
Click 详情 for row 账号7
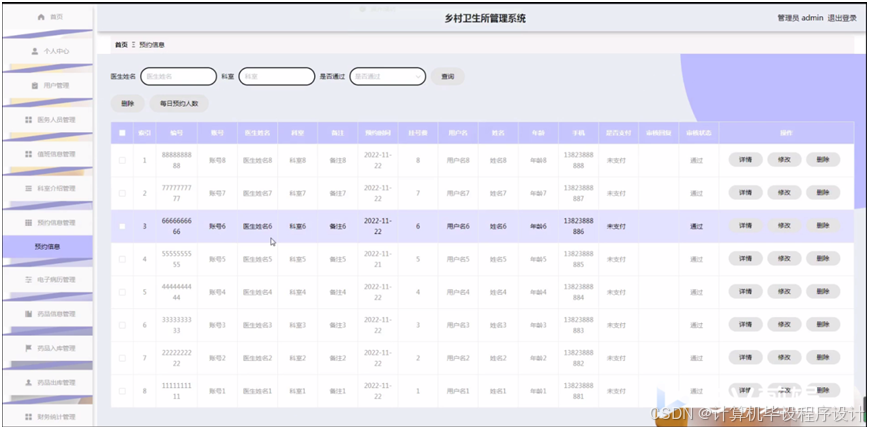(x=745, y=193)
